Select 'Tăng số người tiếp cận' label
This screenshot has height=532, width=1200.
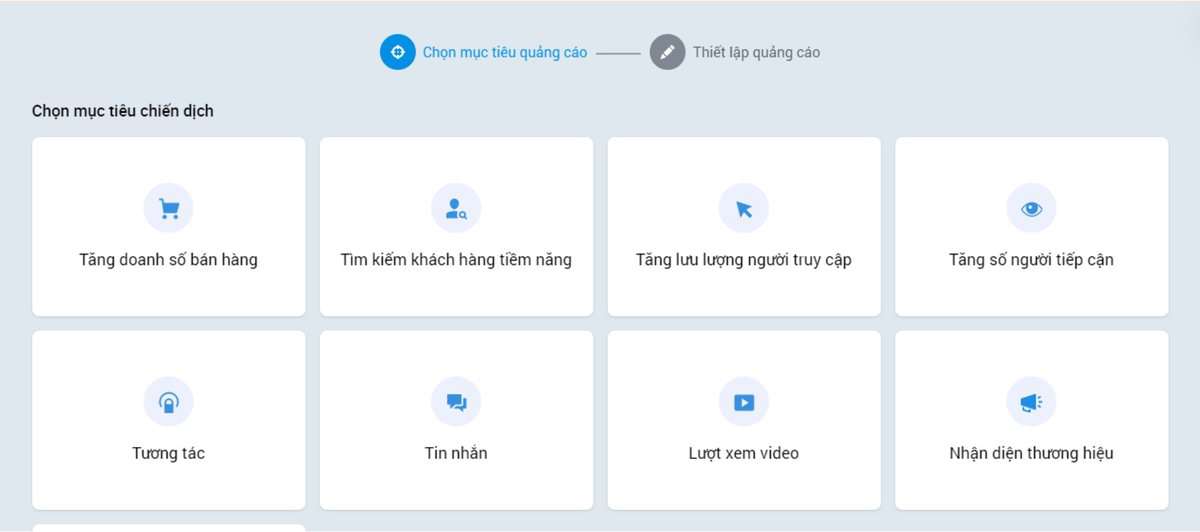point(1031,260)
